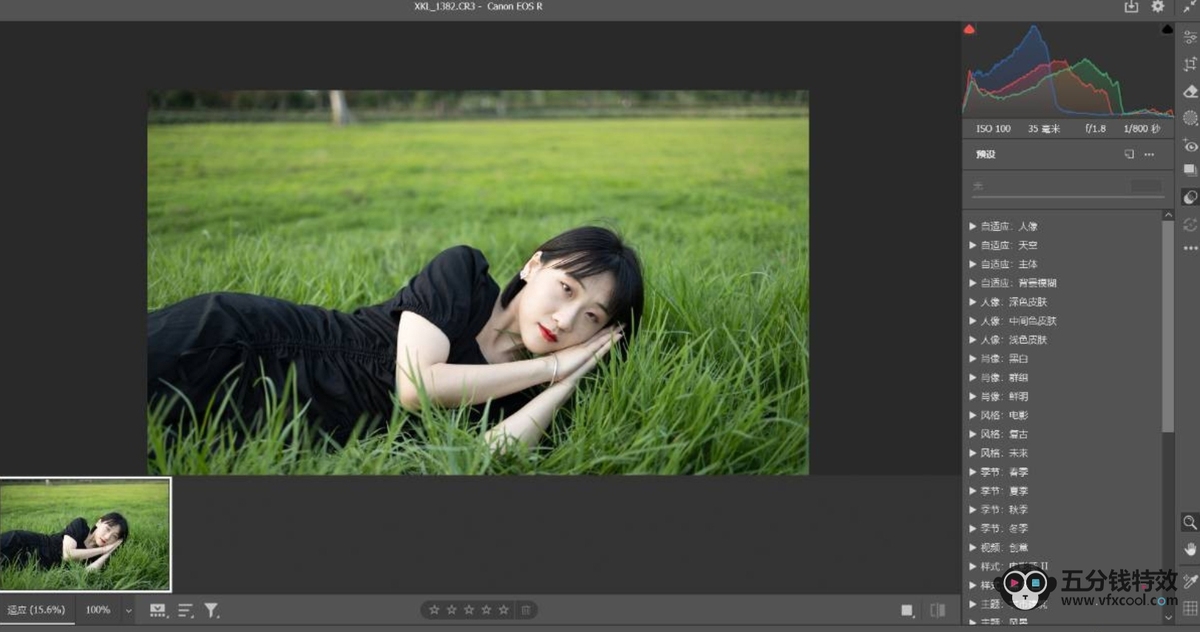Set rating to three stars
The image size is (1200, 632).
[469, 609]
